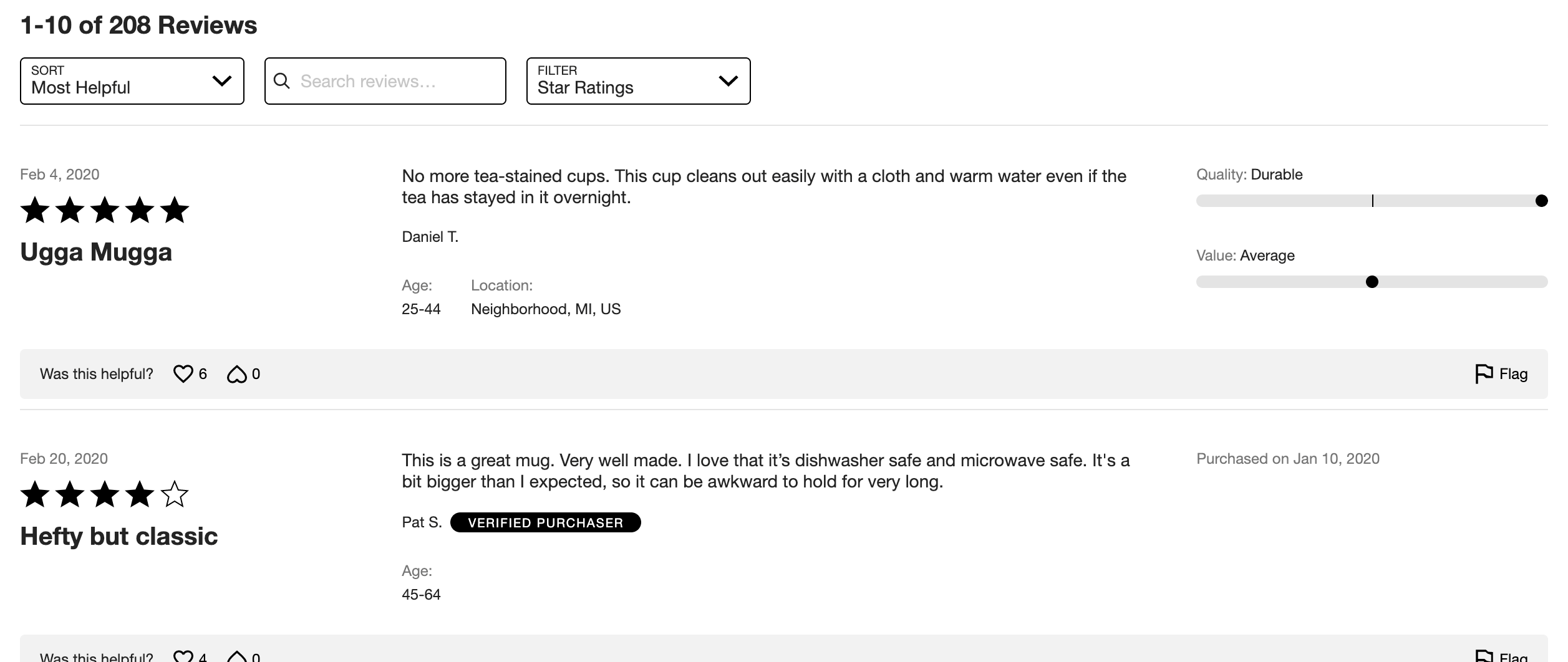This screenshot has width=1568, height=662.
Task: Click the Value Average slider dot
Action: pyautogui.click(x=1372, y=282)
